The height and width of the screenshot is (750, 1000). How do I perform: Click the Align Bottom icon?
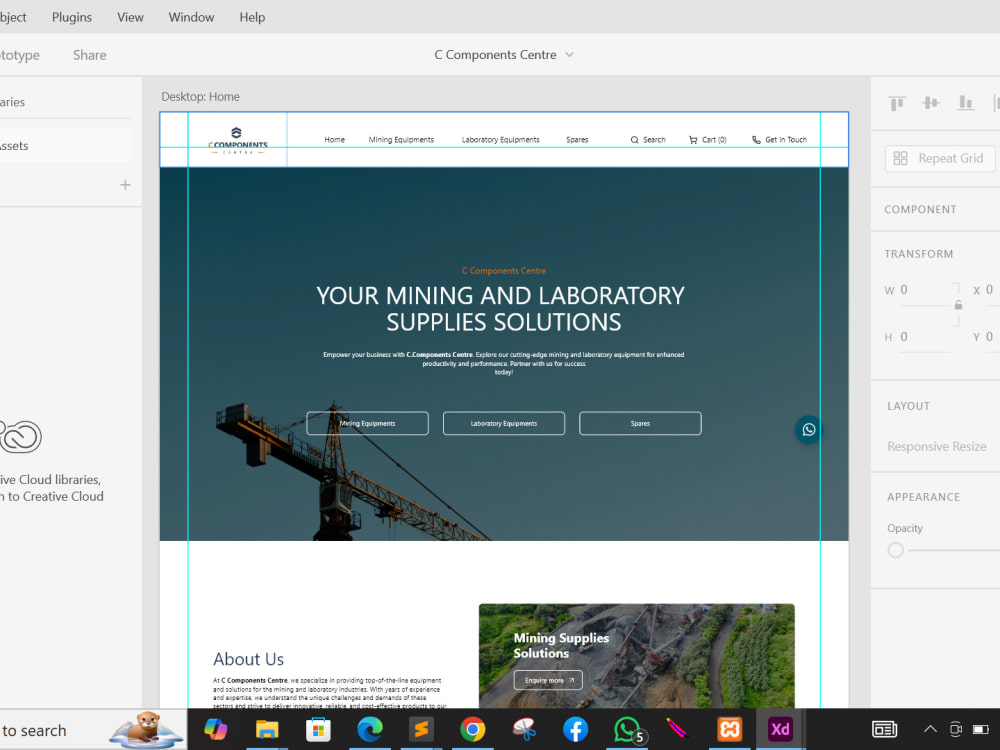pos(966,103)
